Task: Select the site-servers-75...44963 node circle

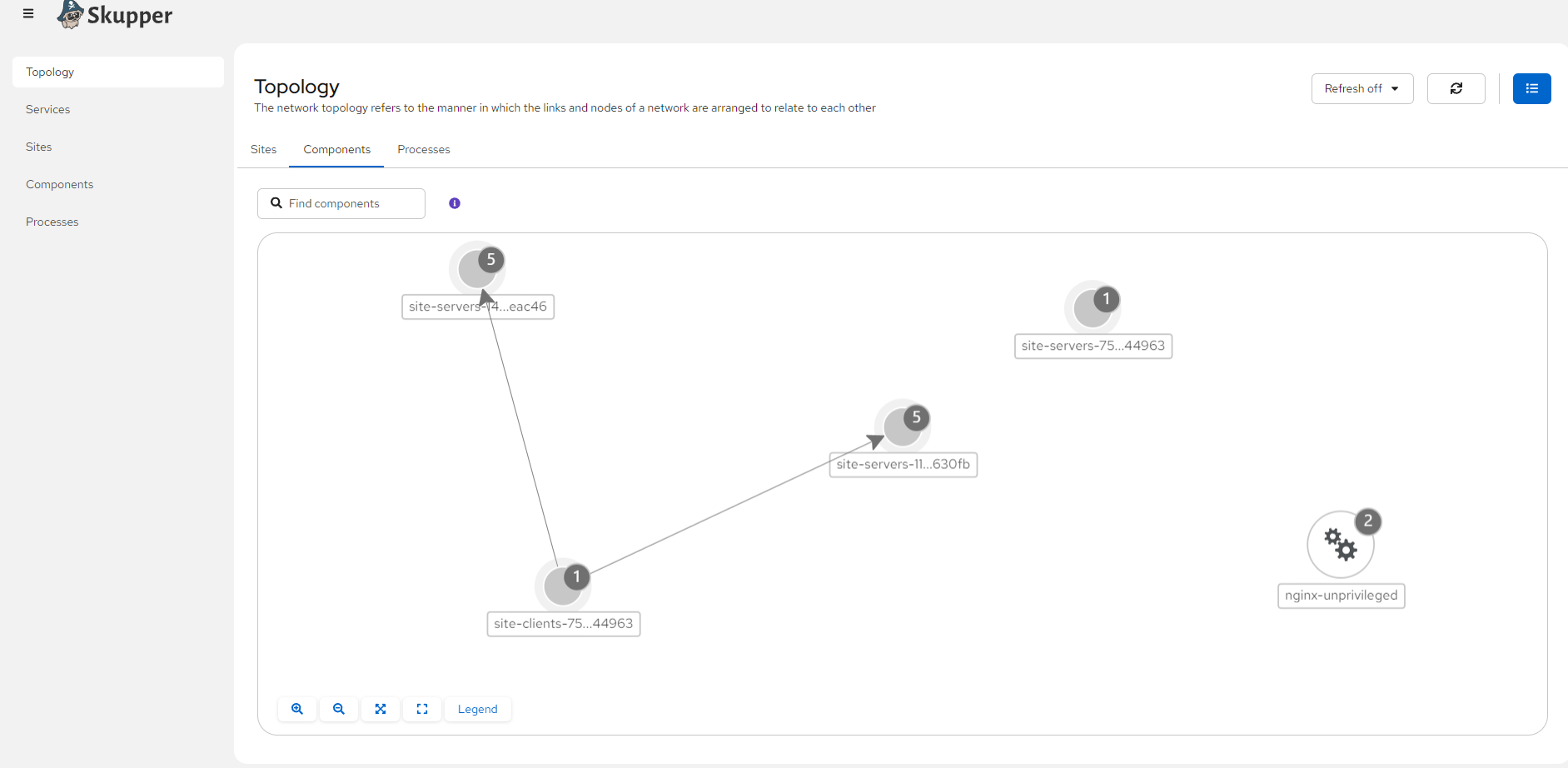Action: coord(1092,309)
